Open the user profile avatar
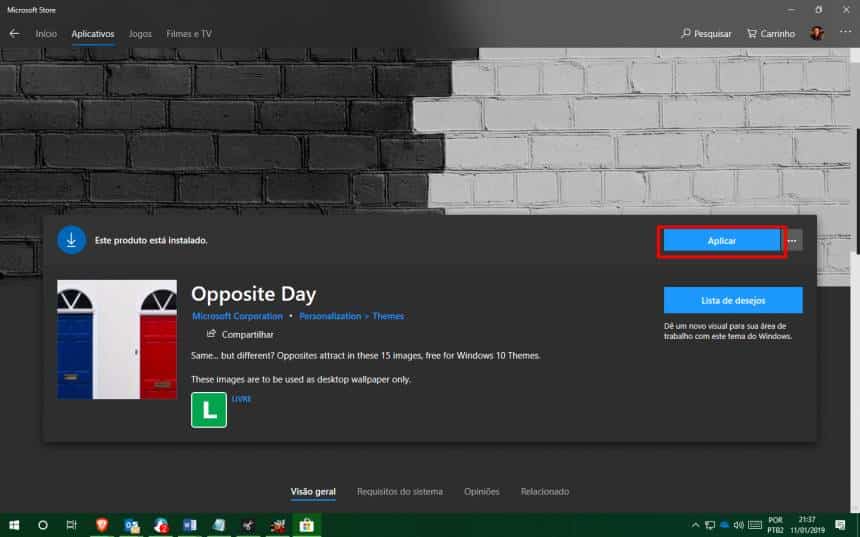 tap(817, 33)
